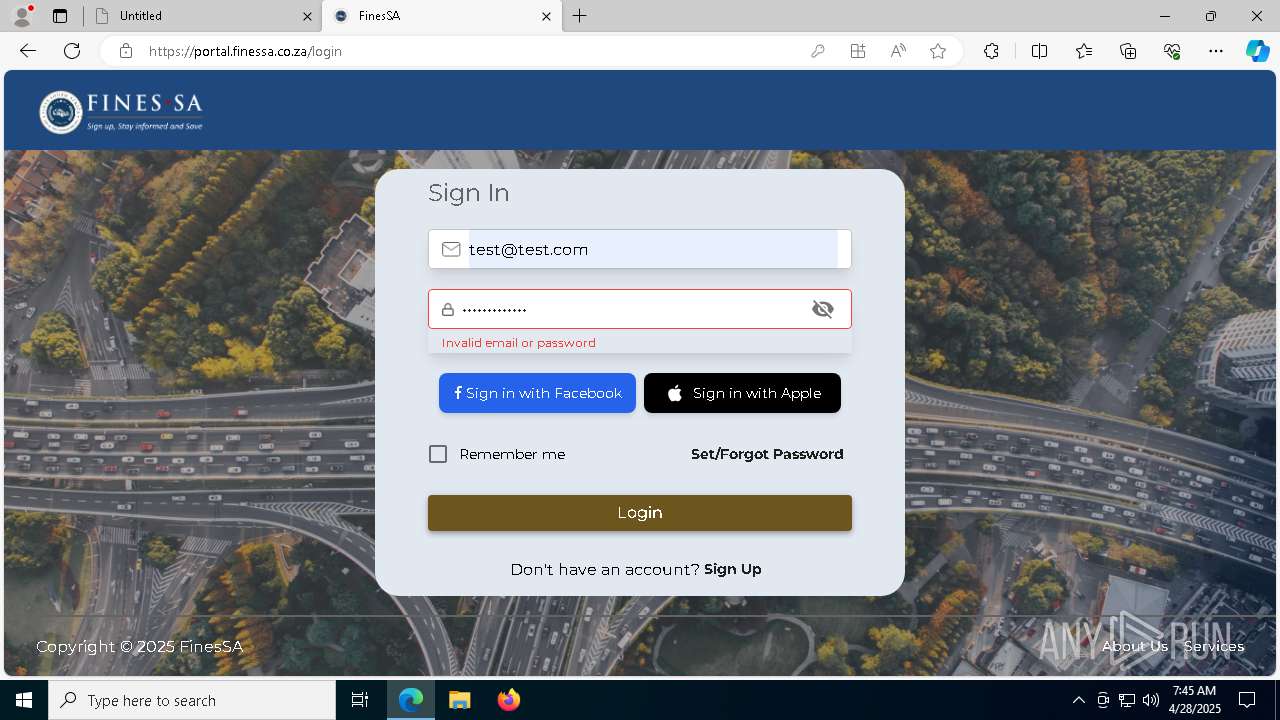Viewport: 1280px width, 720px height.
Task: Show hidden tray icons chevron
Action: (1078, 700)
